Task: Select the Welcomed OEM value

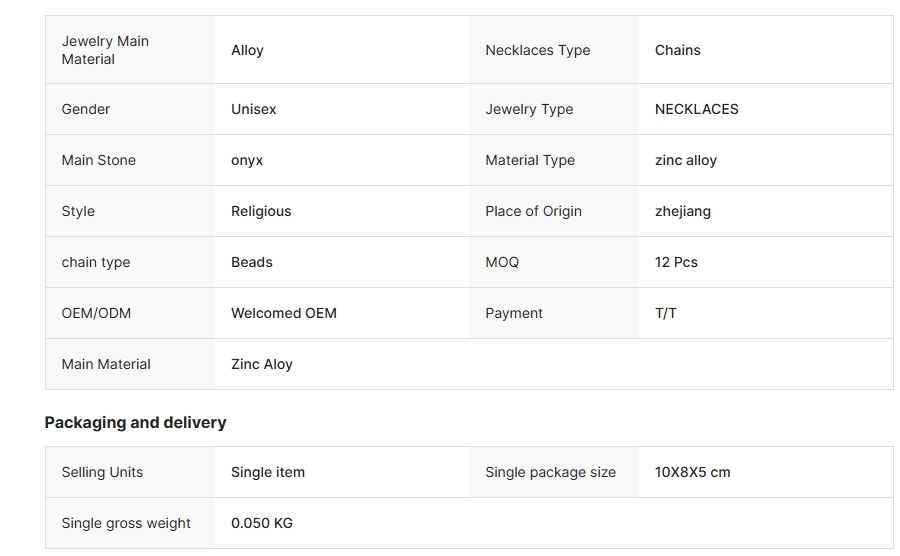Action: pos(284,313)
